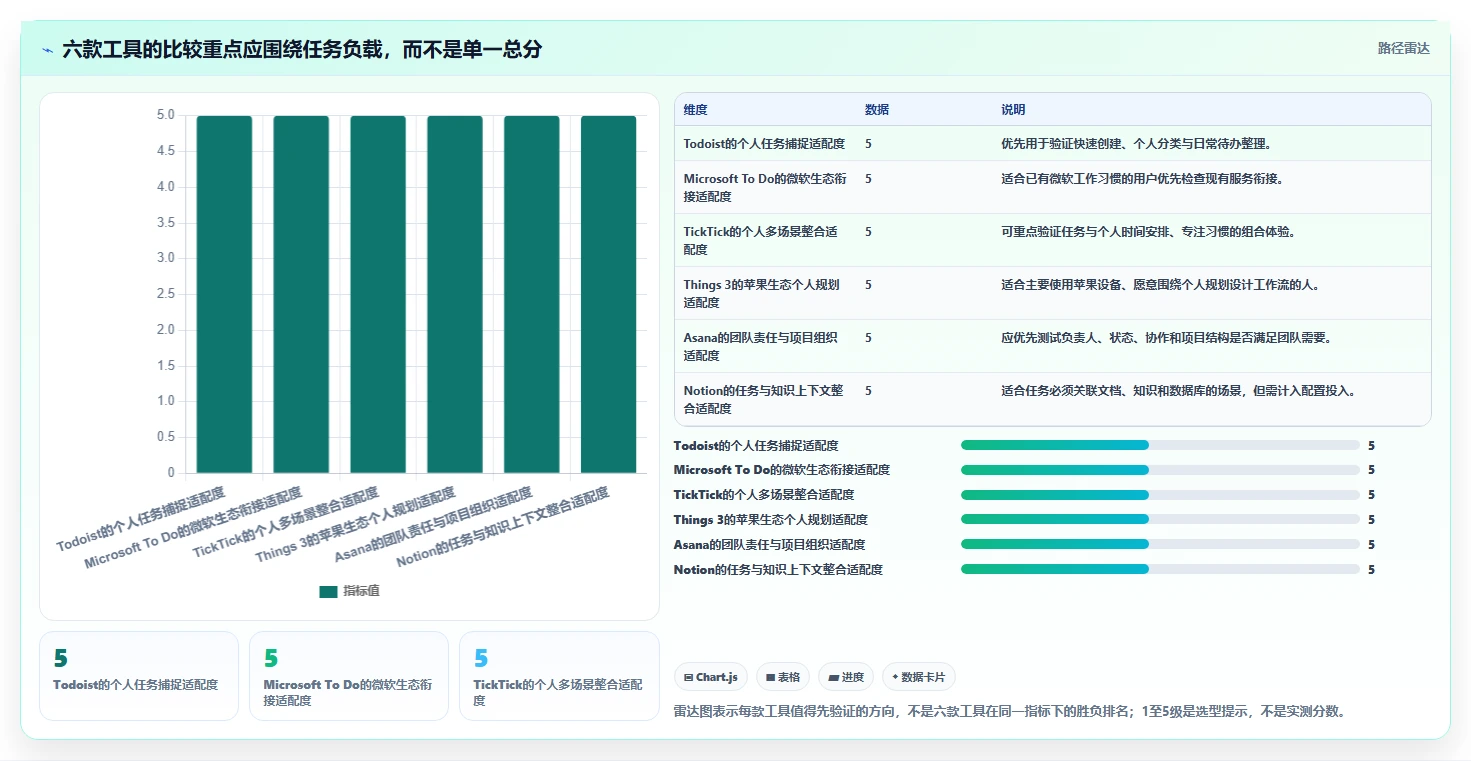The height and width of the screenshot is (761, 1471).
Task: Click the lightning icon beside the title
Action: click(x=48, y=49)
